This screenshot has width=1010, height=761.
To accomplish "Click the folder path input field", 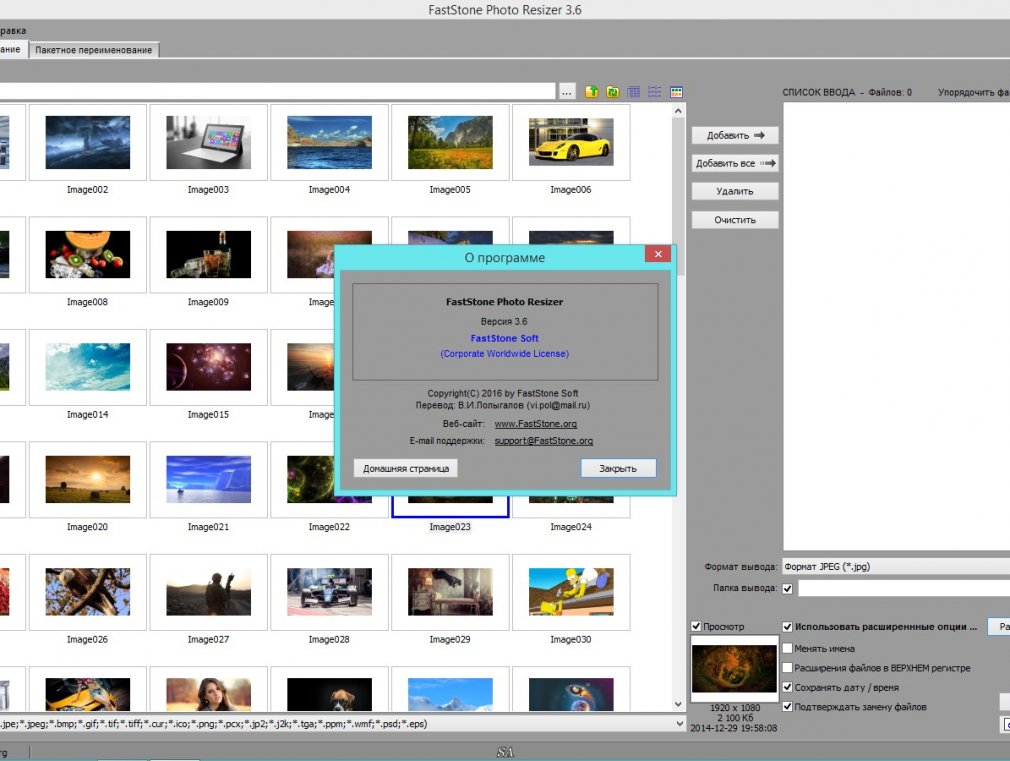I will click(277, 92).
